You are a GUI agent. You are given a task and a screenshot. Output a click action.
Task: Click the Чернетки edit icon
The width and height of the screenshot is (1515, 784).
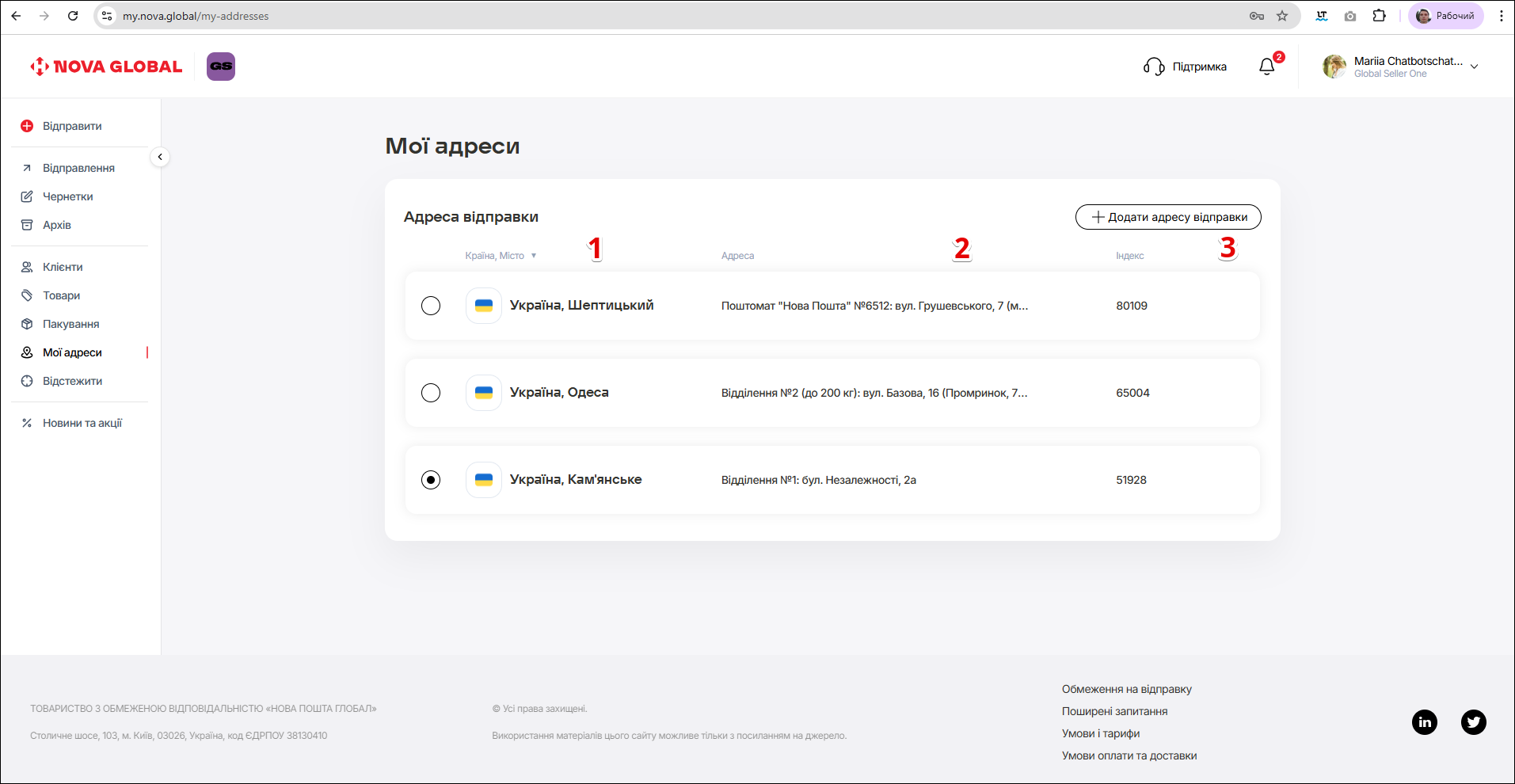tap(27, 196)
